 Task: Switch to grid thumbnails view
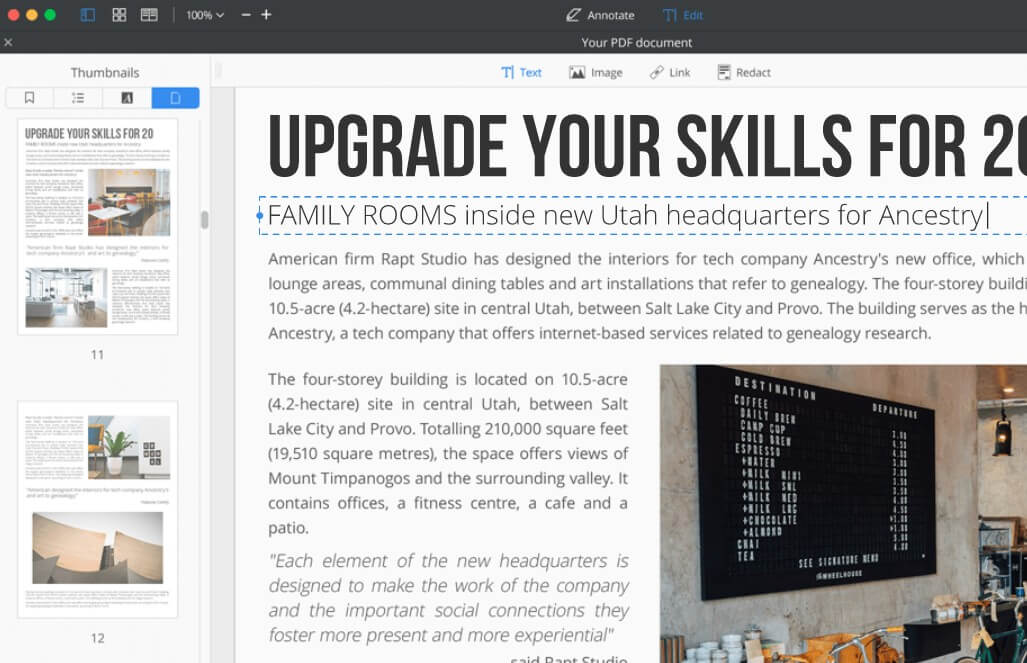click(x=119, y=15)
